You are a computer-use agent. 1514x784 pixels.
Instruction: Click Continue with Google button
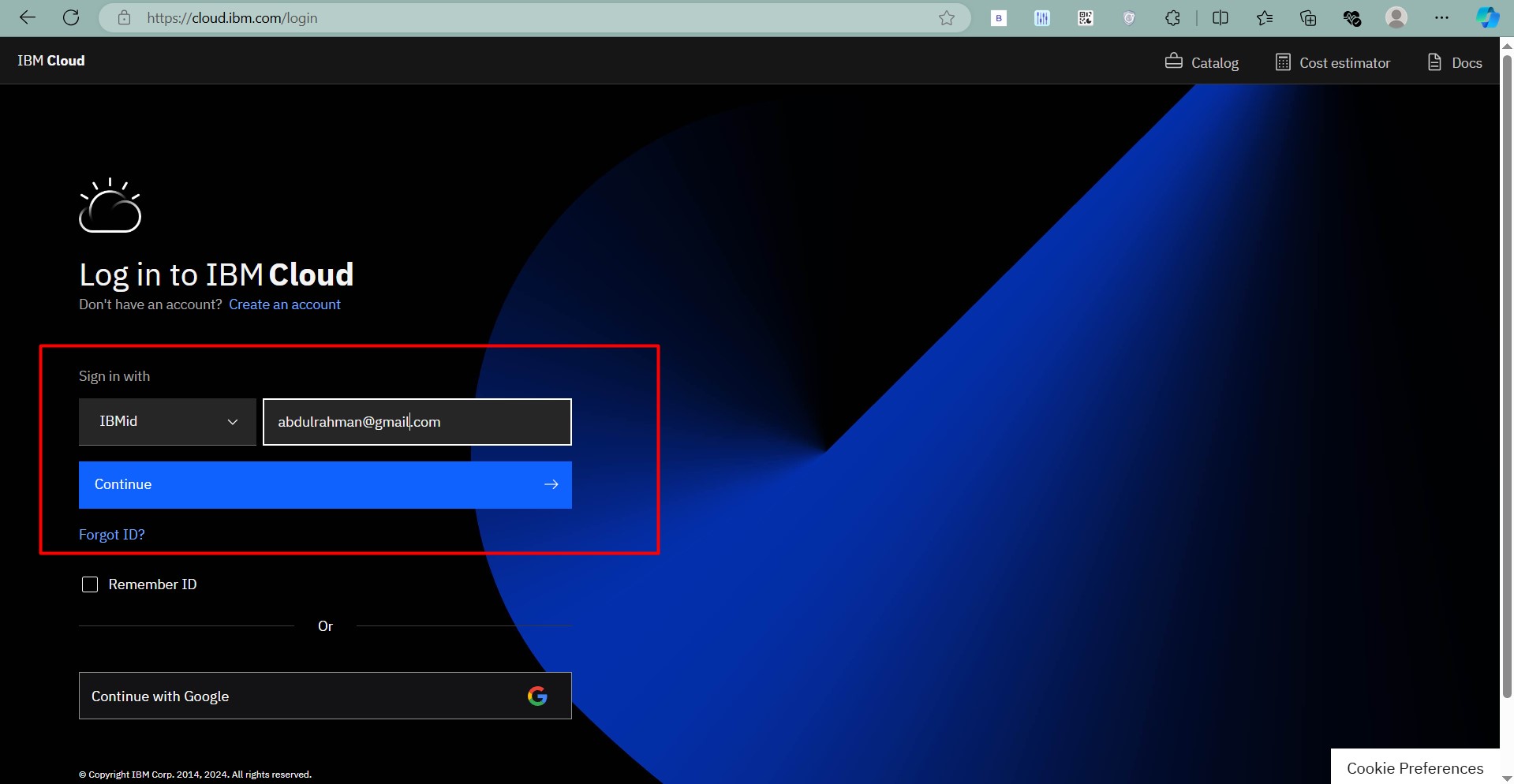(x=325, y=696)
